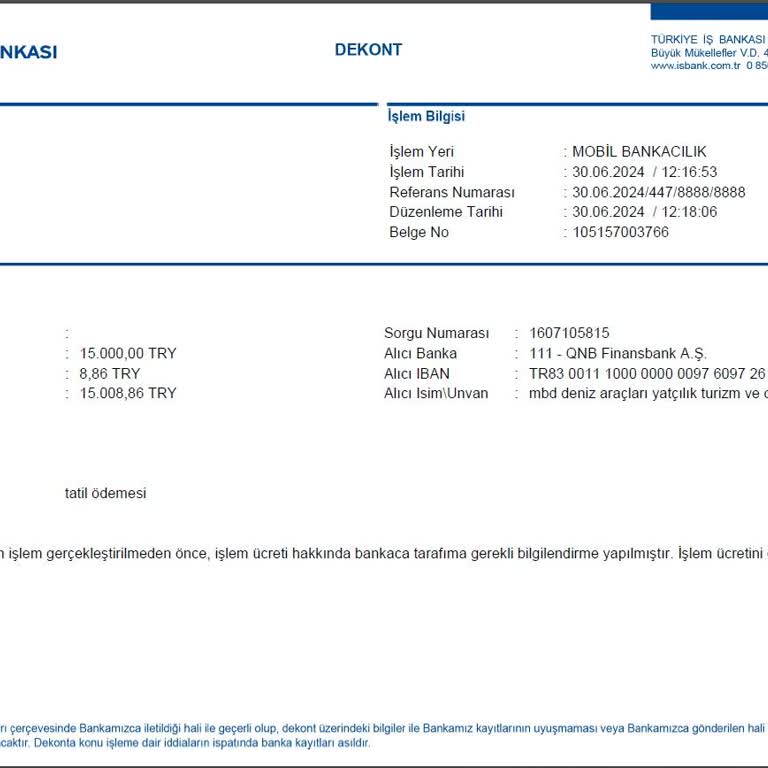Select the MOBİL BANKACILIK value

639,151
